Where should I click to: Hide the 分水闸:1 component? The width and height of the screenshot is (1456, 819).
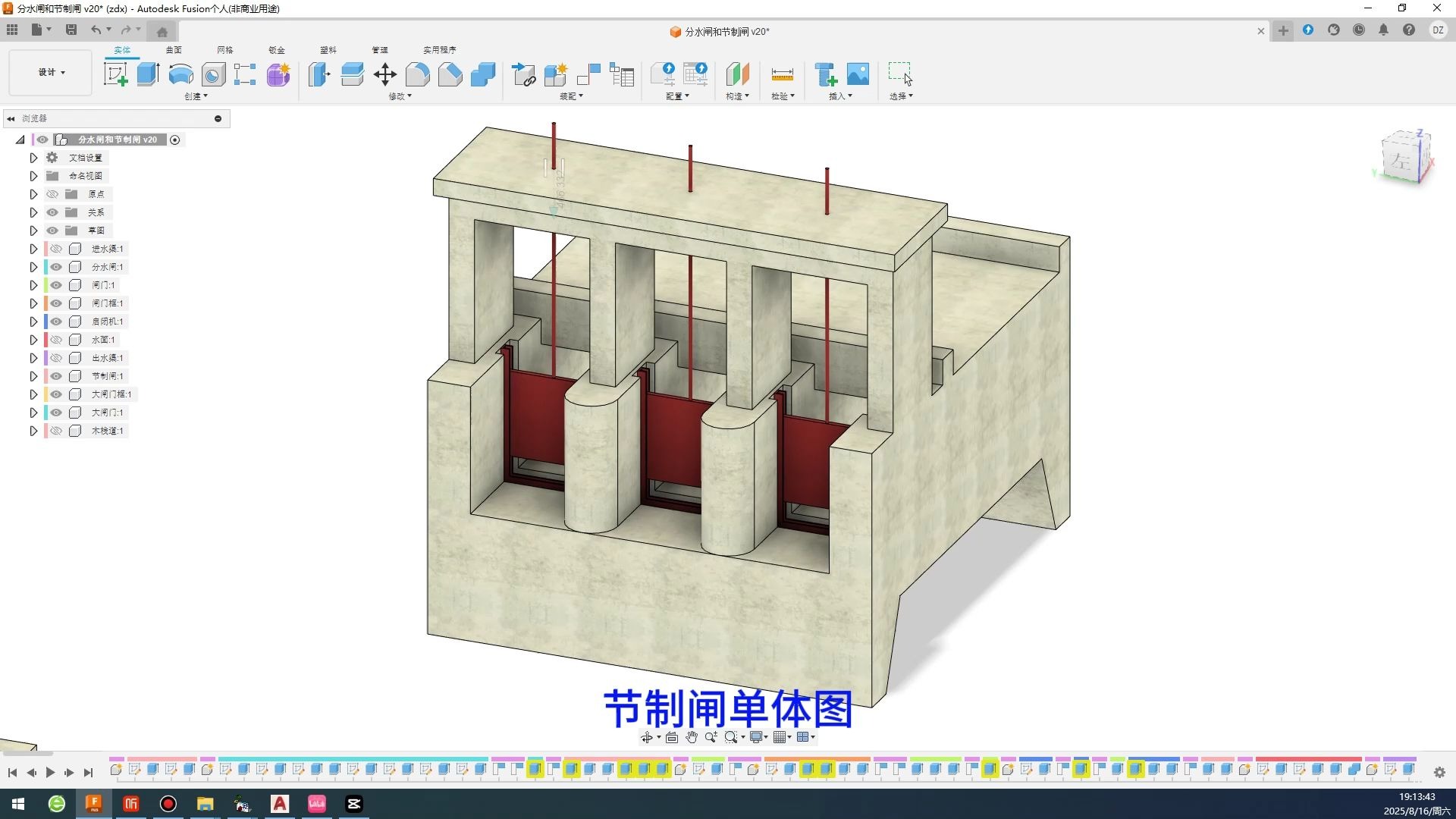pyautogui.click(x=56, y=267)
